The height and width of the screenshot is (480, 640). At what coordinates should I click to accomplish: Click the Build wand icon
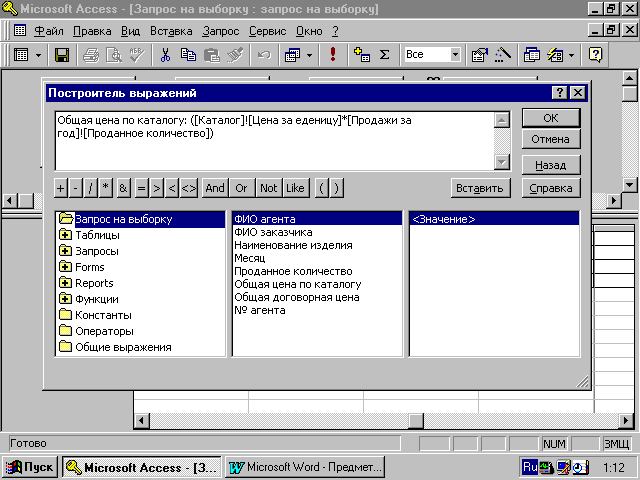coord(503,55)
